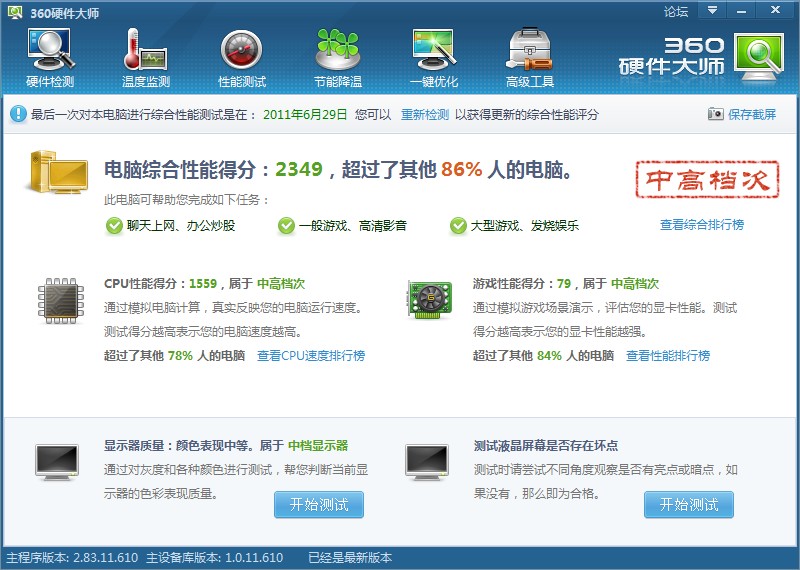Viewport: 800px width, 570px height.
Task: Click the game score 79
Action: [564, 284]
